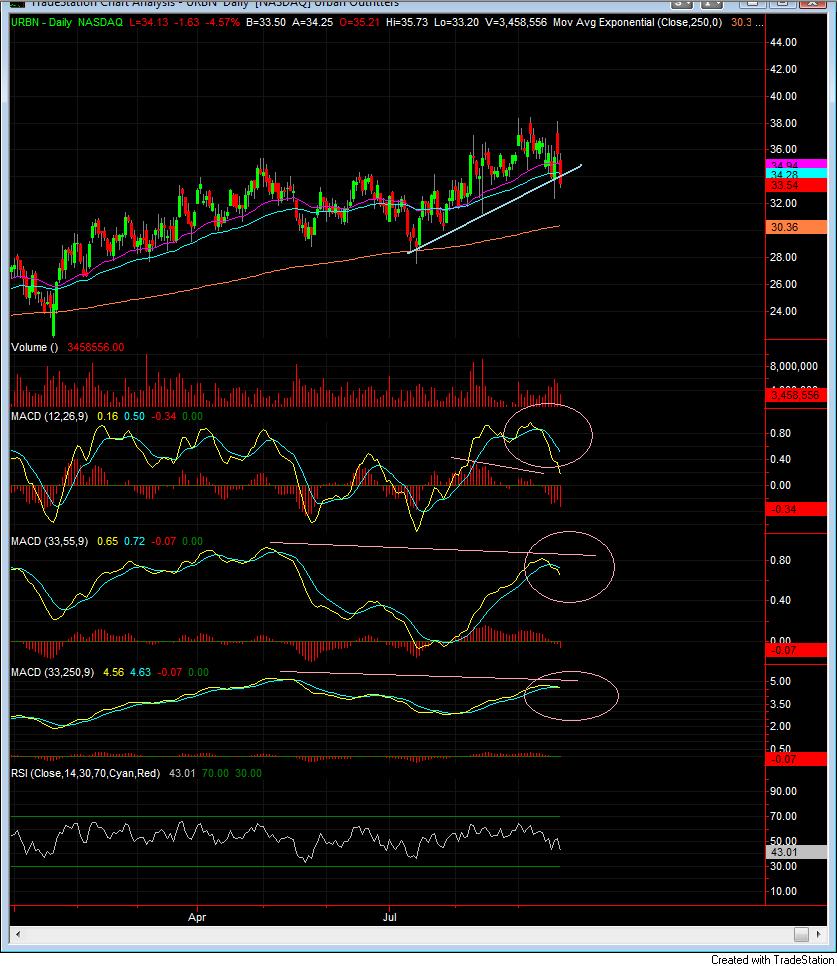Screen dimensions: 837x966
Task: Click the 10.00 RSI axis label
Action: (783, 891)
